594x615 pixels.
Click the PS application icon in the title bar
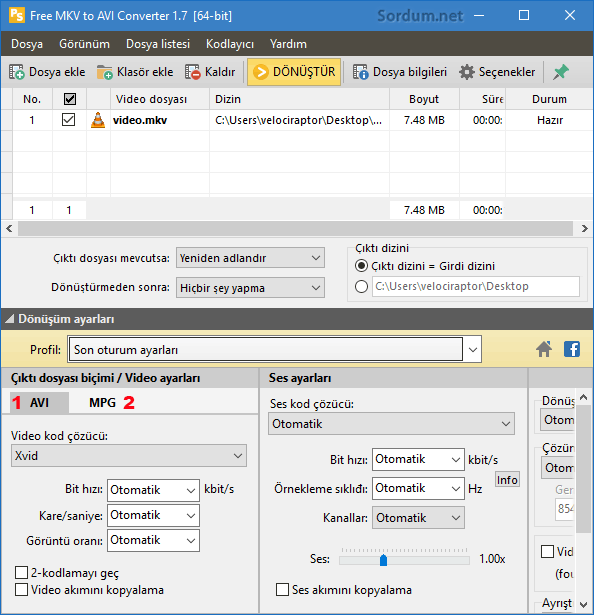pos(16,15)
